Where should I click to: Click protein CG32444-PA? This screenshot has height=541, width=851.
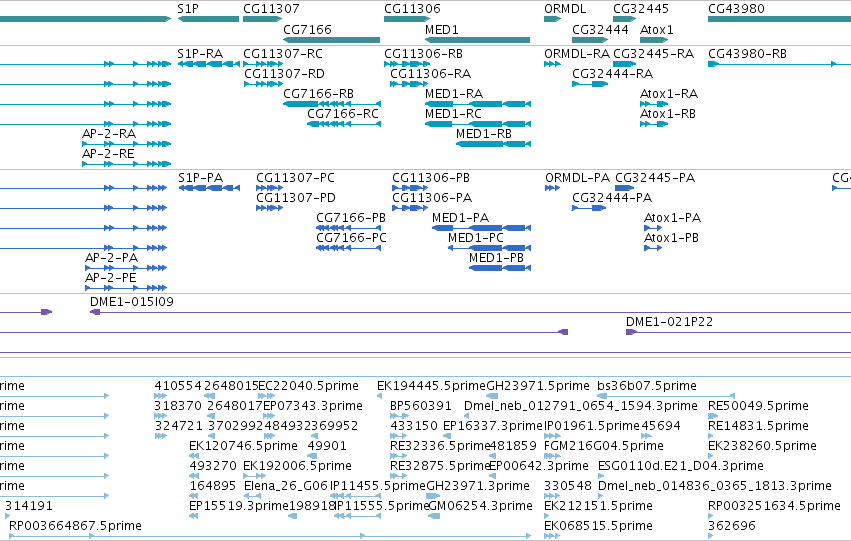[x=612, y=198]
